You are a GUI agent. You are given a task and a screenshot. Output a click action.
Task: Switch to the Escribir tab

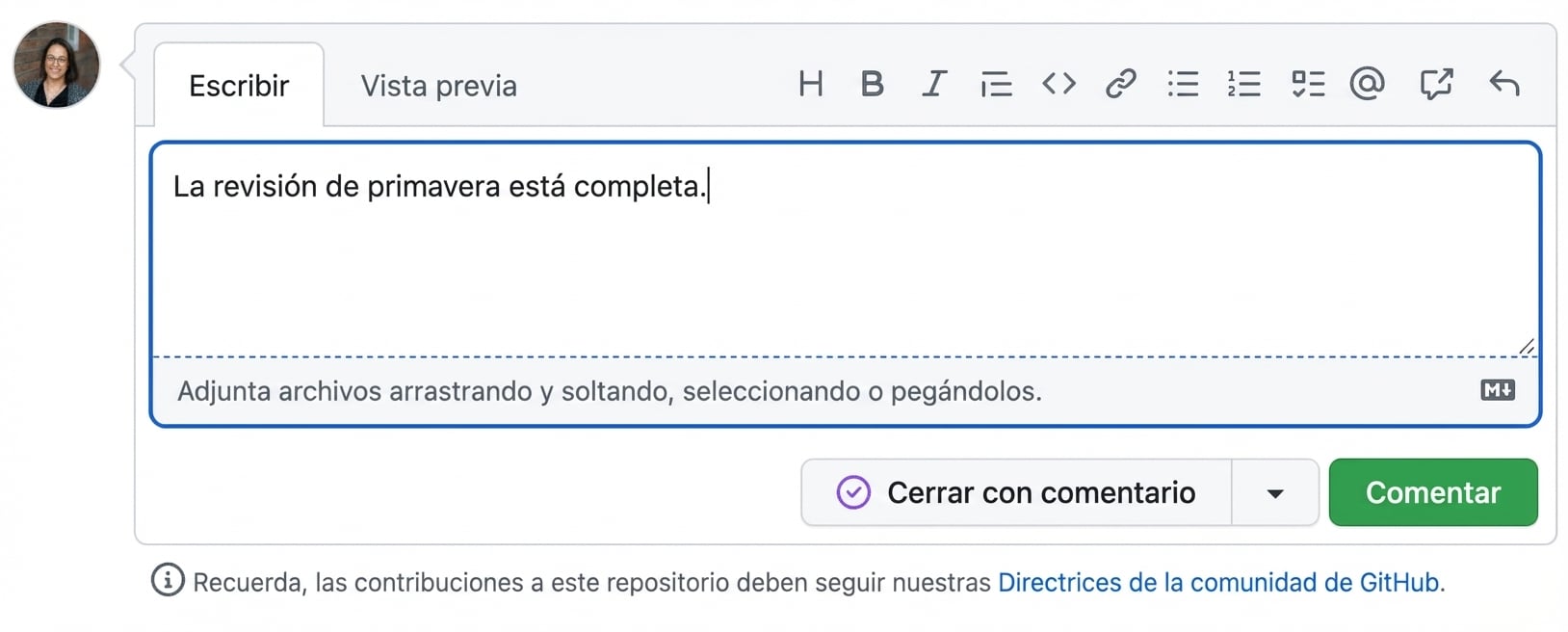(x=239, y=86)
